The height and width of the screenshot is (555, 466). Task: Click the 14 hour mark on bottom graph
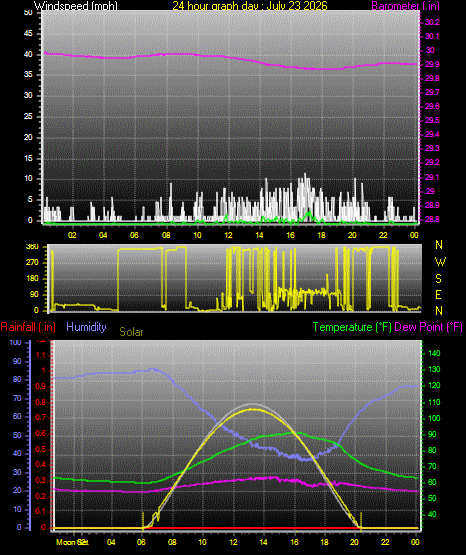(x=263, y=542)
